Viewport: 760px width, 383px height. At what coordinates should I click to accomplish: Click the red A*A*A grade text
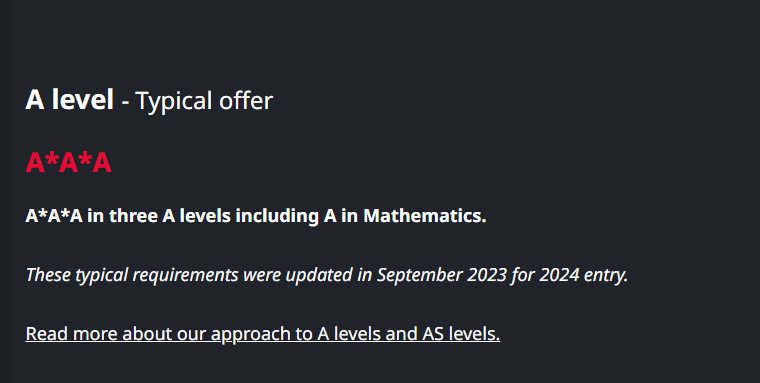(x=68, y=162)
